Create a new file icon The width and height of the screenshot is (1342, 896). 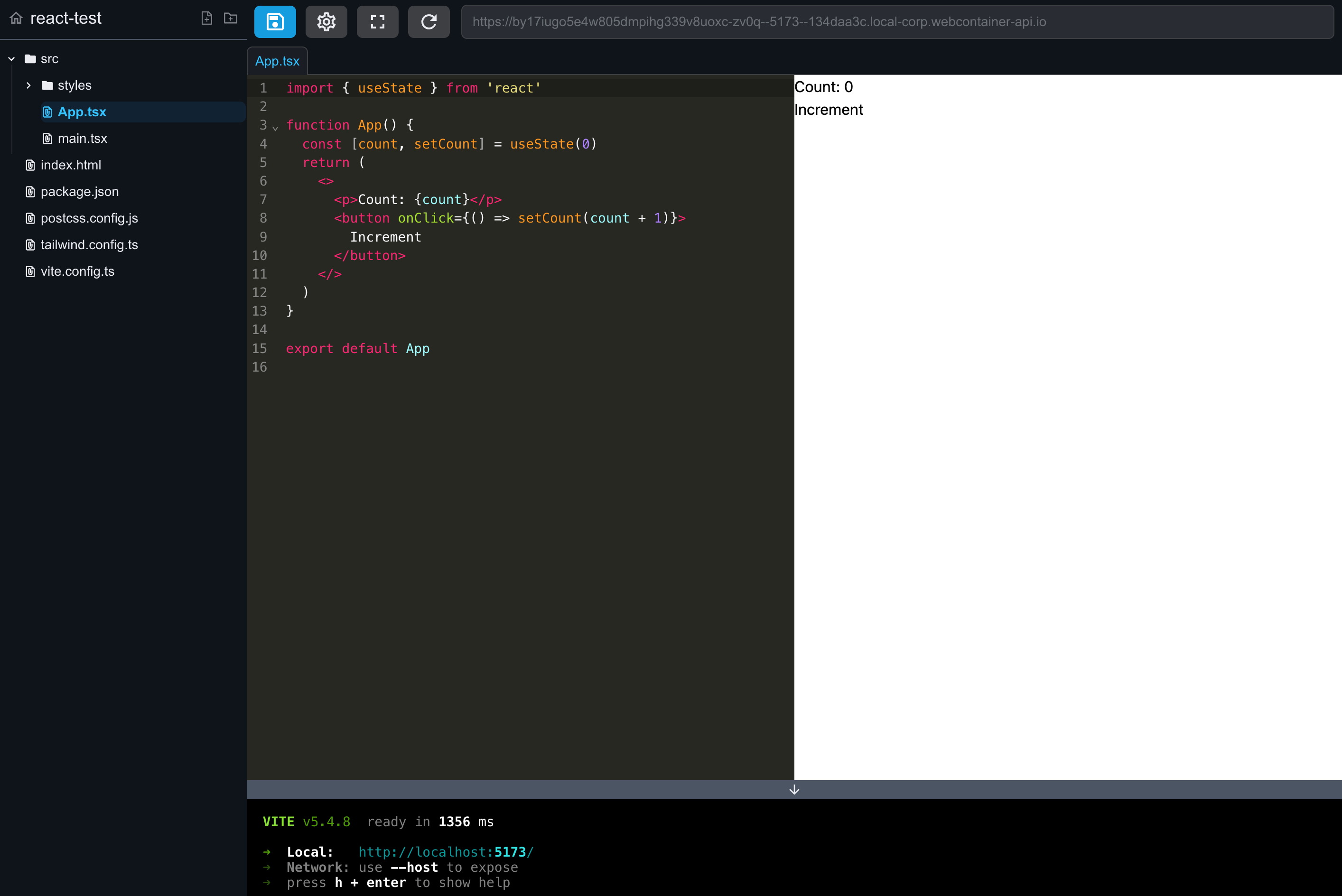tap(207, 19)
